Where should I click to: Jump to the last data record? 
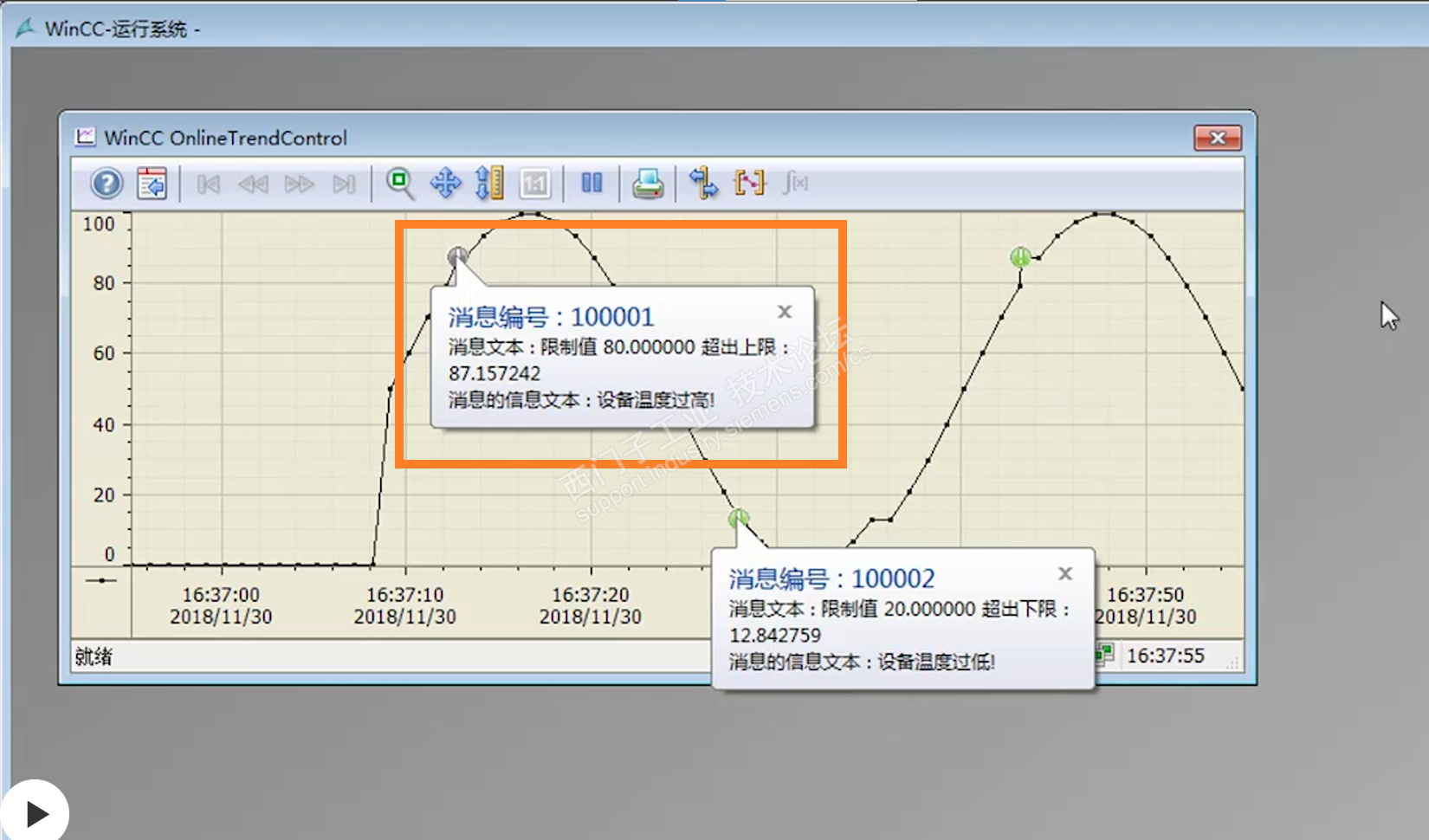click(345, 184)
